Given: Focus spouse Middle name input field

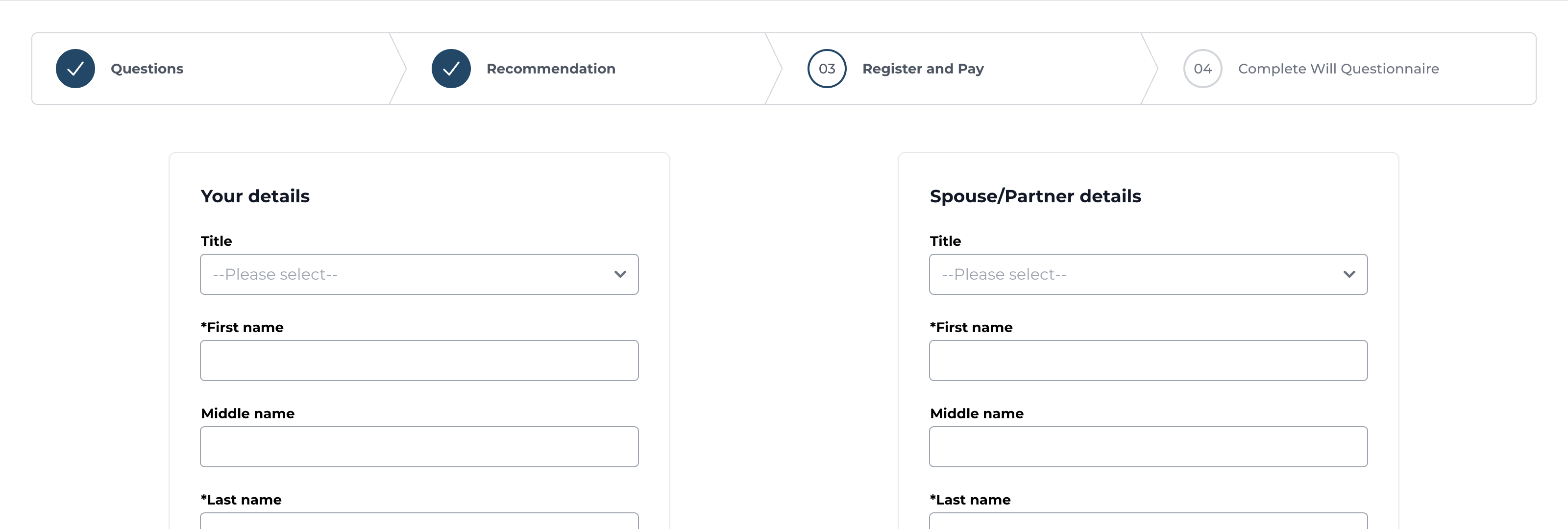Looking at the screenshot, I should (1148, 447).
